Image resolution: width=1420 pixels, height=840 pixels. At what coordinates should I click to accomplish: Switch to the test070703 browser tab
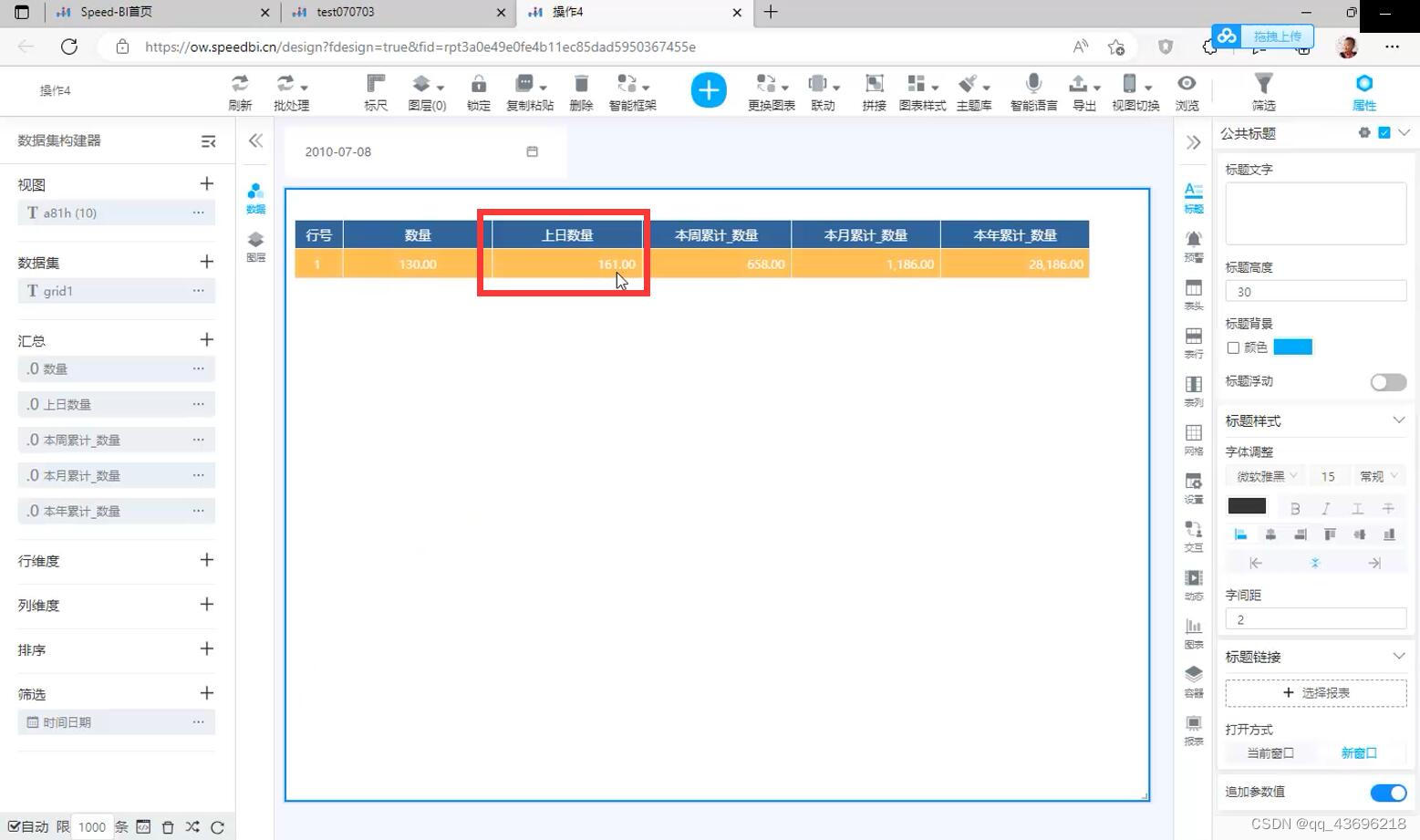coord(397,12)
